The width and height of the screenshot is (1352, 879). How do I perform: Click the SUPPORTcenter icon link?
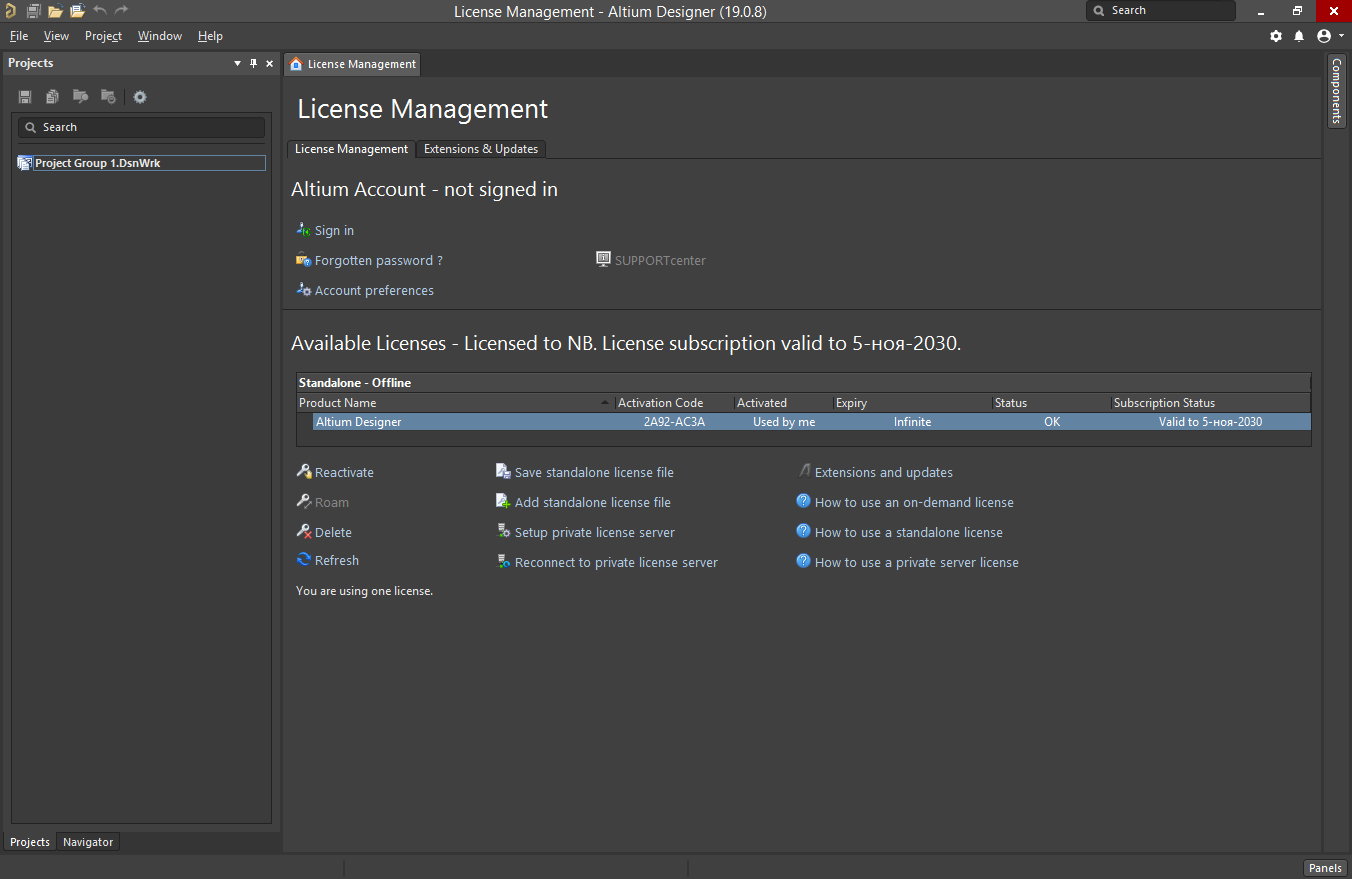coord(603,258)
